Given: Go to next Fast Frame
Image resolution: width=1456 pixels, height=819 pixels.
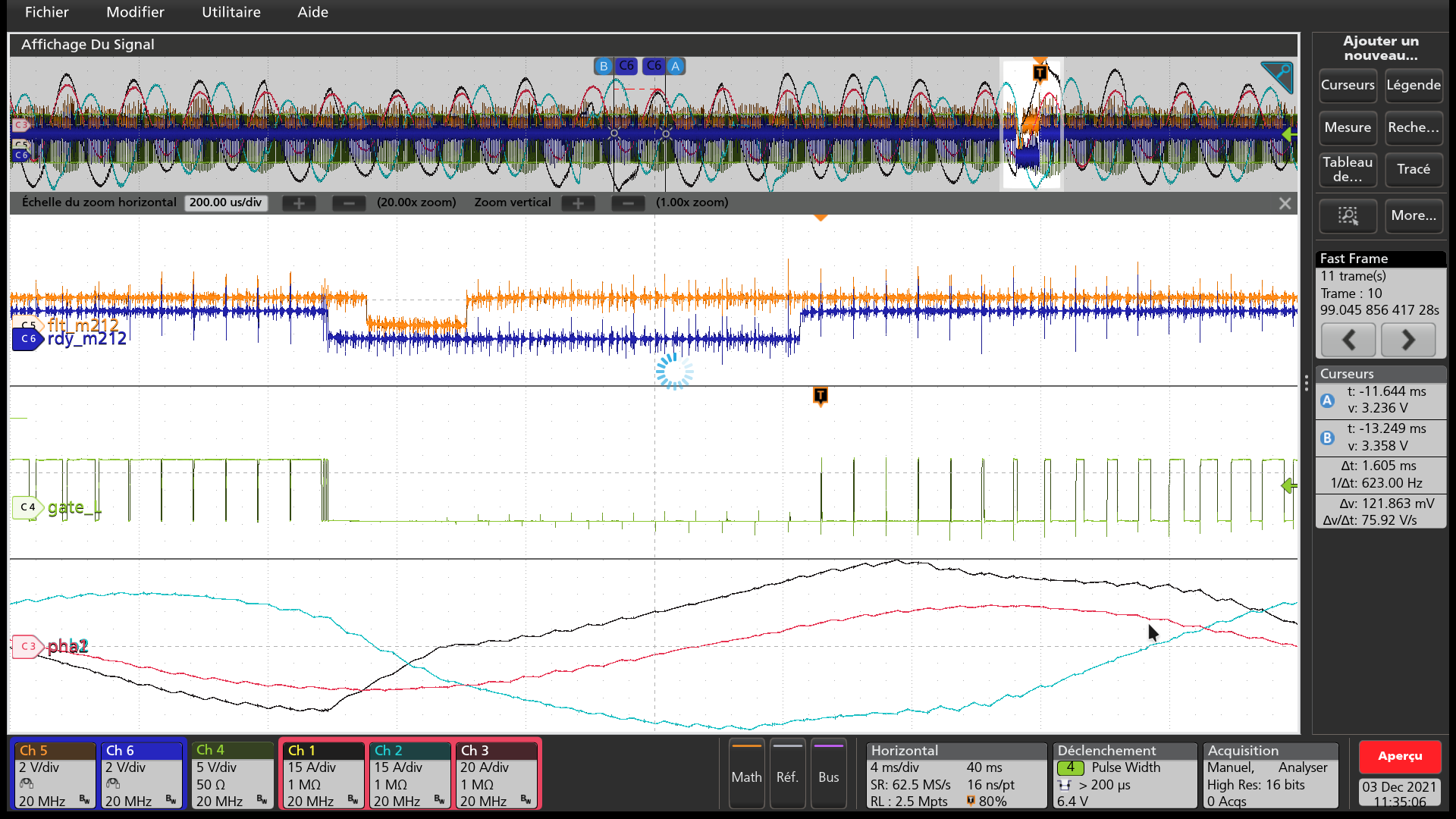Looking at the screenshot, I should click(1408, 340).
